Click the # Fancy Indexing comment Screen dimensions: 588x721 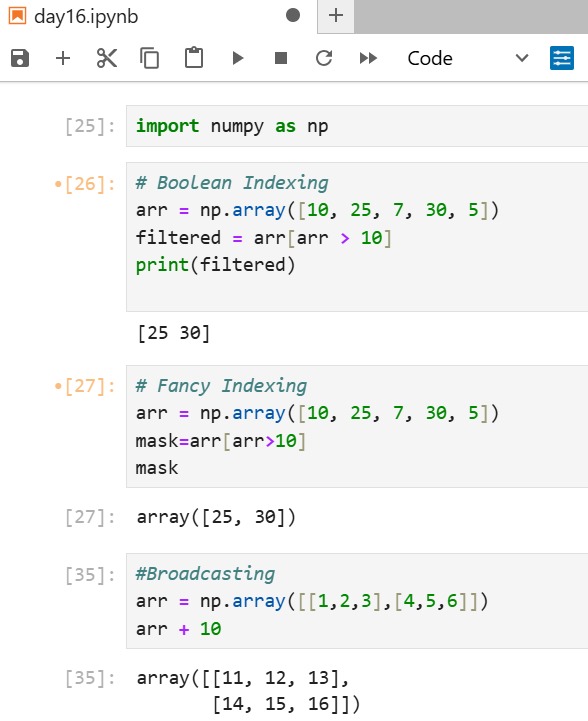point(221,386)
